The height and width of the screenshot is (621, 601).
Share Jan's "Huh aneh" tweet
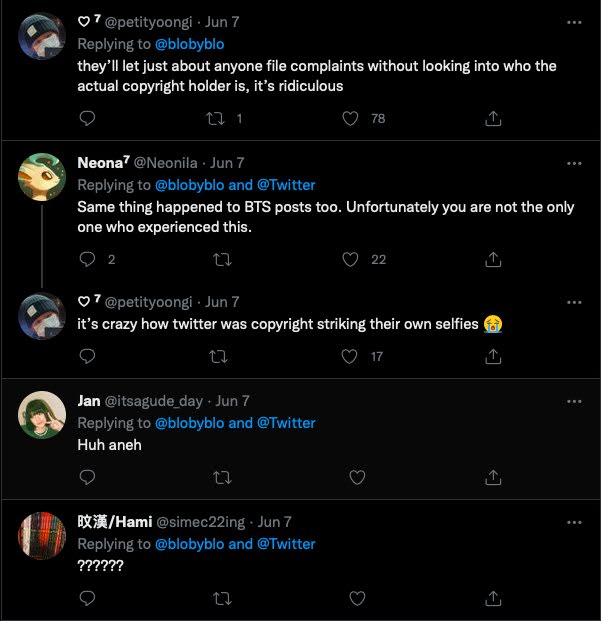(493, 477)
